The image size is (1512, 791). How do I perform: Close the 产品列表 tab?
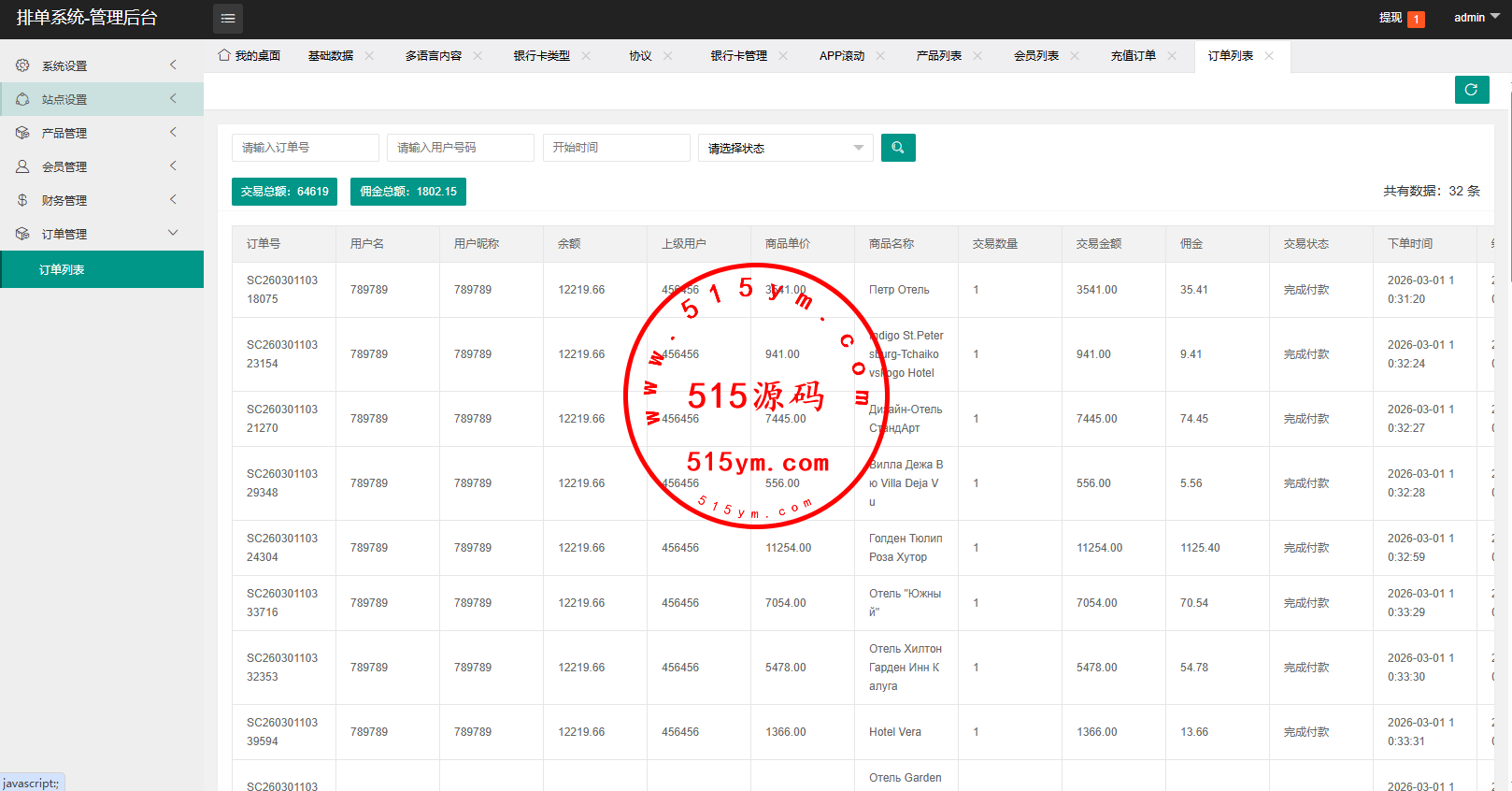click(977, 56)
